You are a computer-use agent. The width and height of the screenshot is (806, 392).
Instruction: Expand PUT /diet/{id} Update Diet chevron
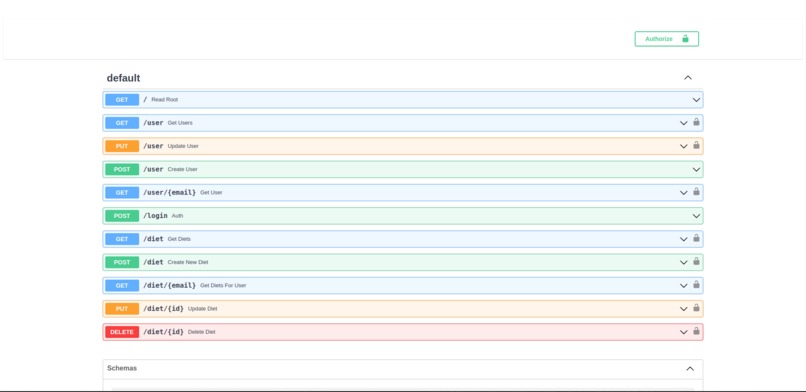pos(684,309)
